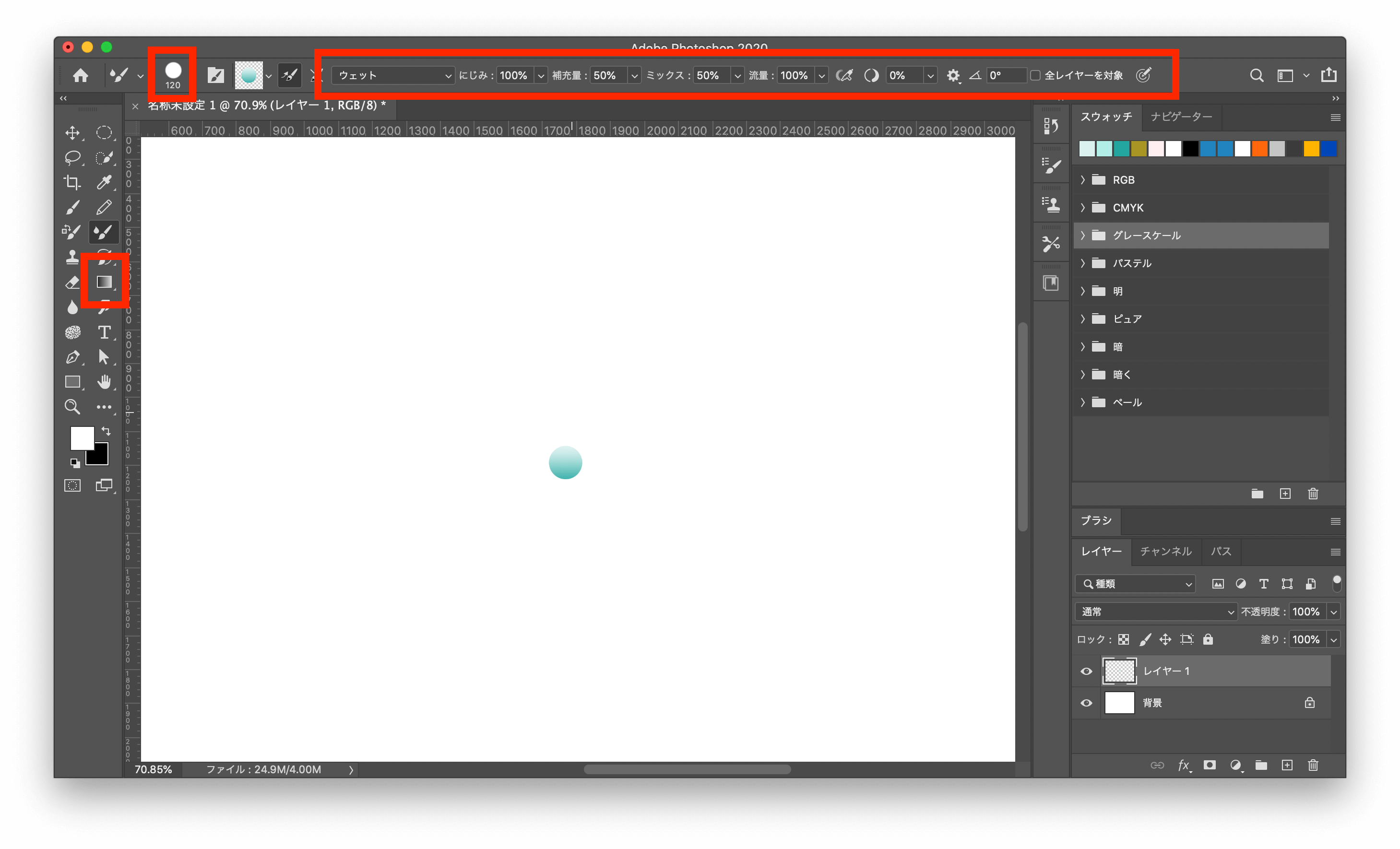Hide レイヤー 1 layer
Image resolution: width=1400 pixels, height=849 pixels.
click(x=1086, y=671)
